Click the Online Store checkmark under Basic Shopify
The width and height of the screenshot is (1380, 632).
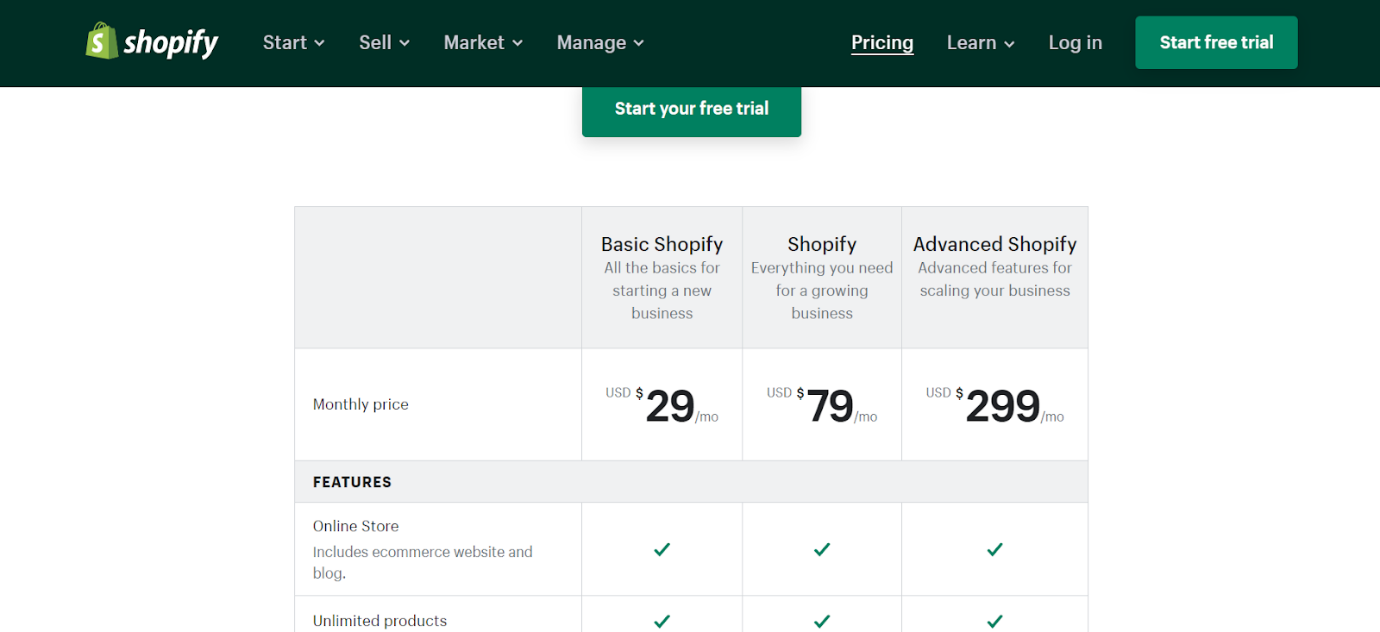(x=662, y=549)
